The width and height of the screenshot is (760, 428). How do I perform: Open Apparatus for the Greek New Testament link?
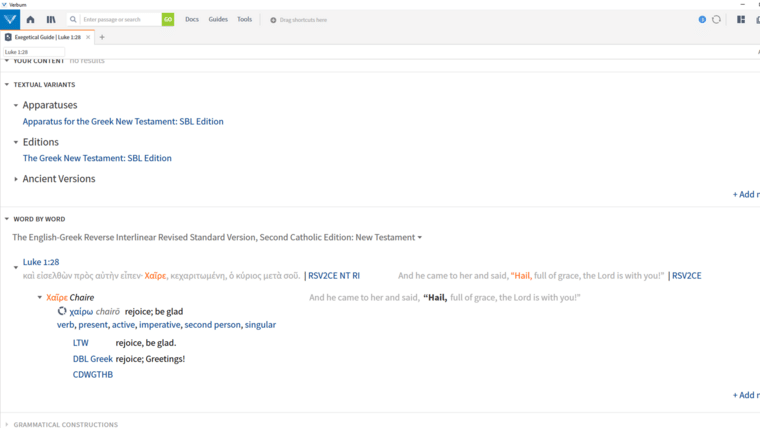(x=123, y=122)
